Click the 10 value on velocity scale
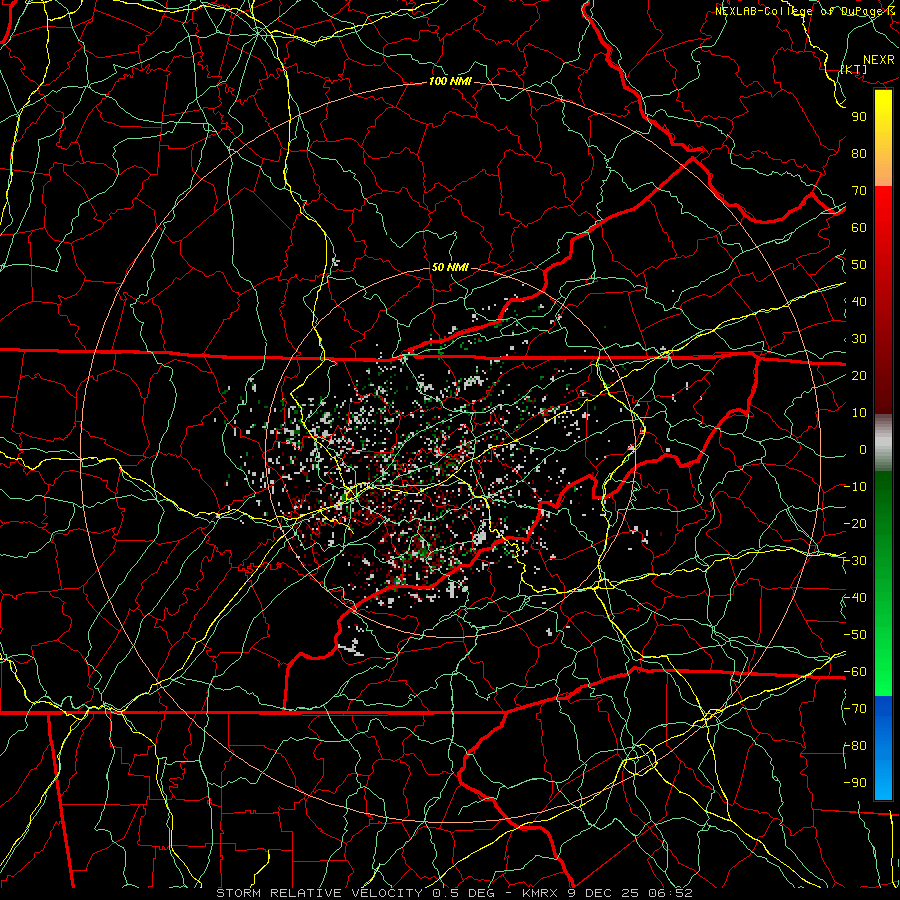Image resolution: width=900 pixels, height=900 pixels. (x=859, y=413)
